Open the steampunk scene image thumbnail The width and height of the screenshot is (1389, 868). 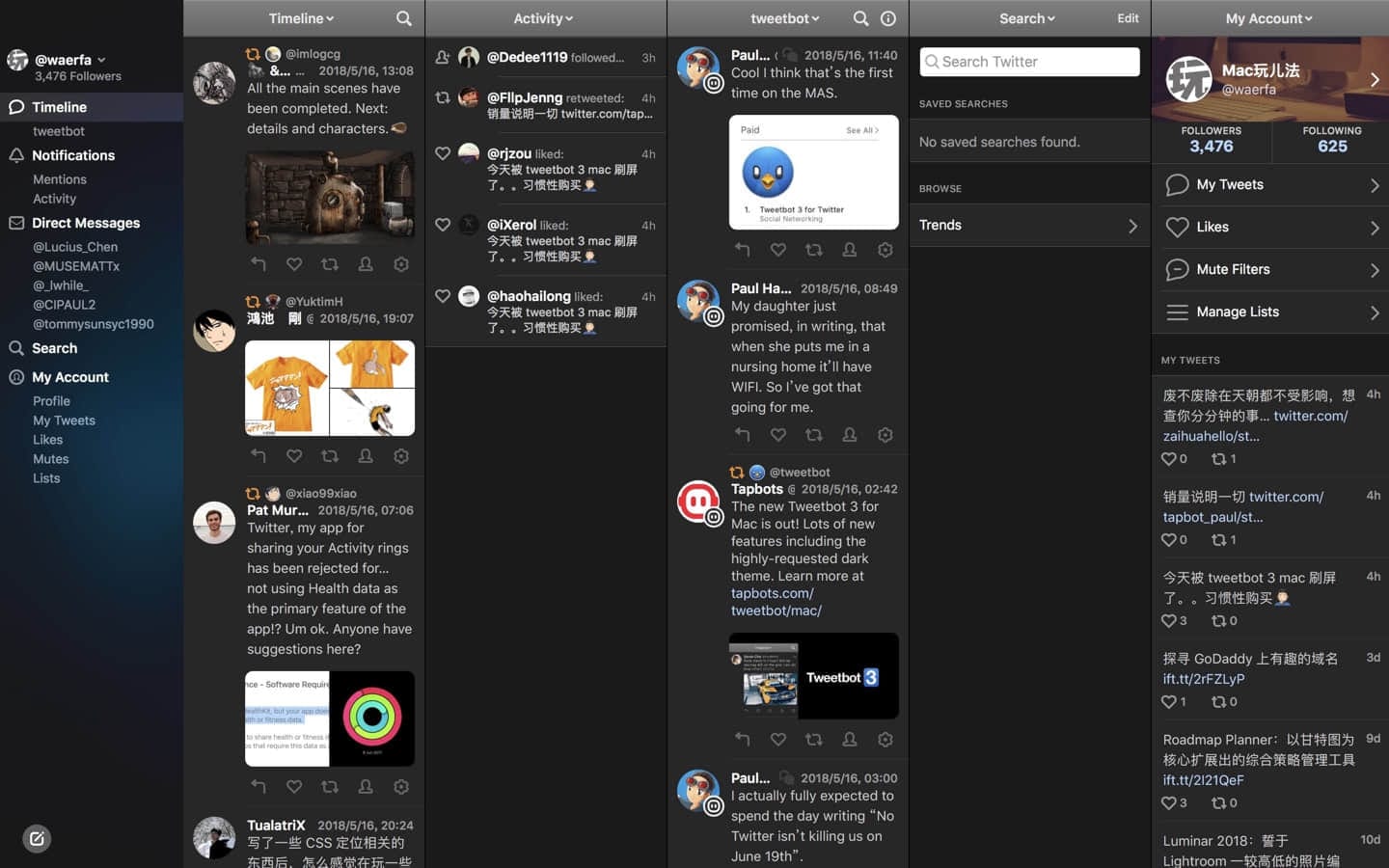(x=330, y=198)
